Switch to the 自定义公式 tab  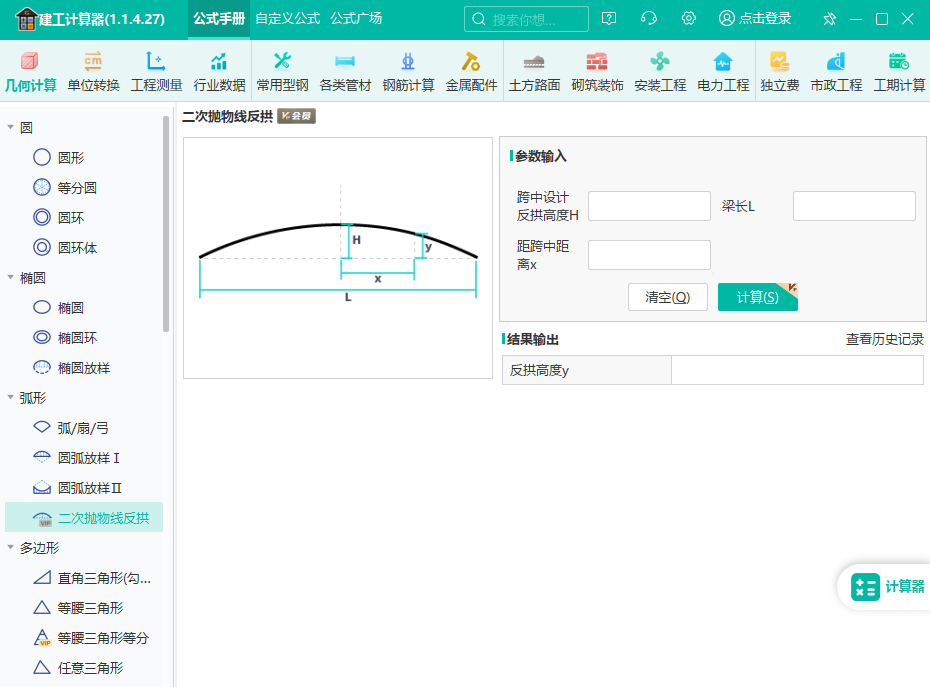(x=287, y=19)
